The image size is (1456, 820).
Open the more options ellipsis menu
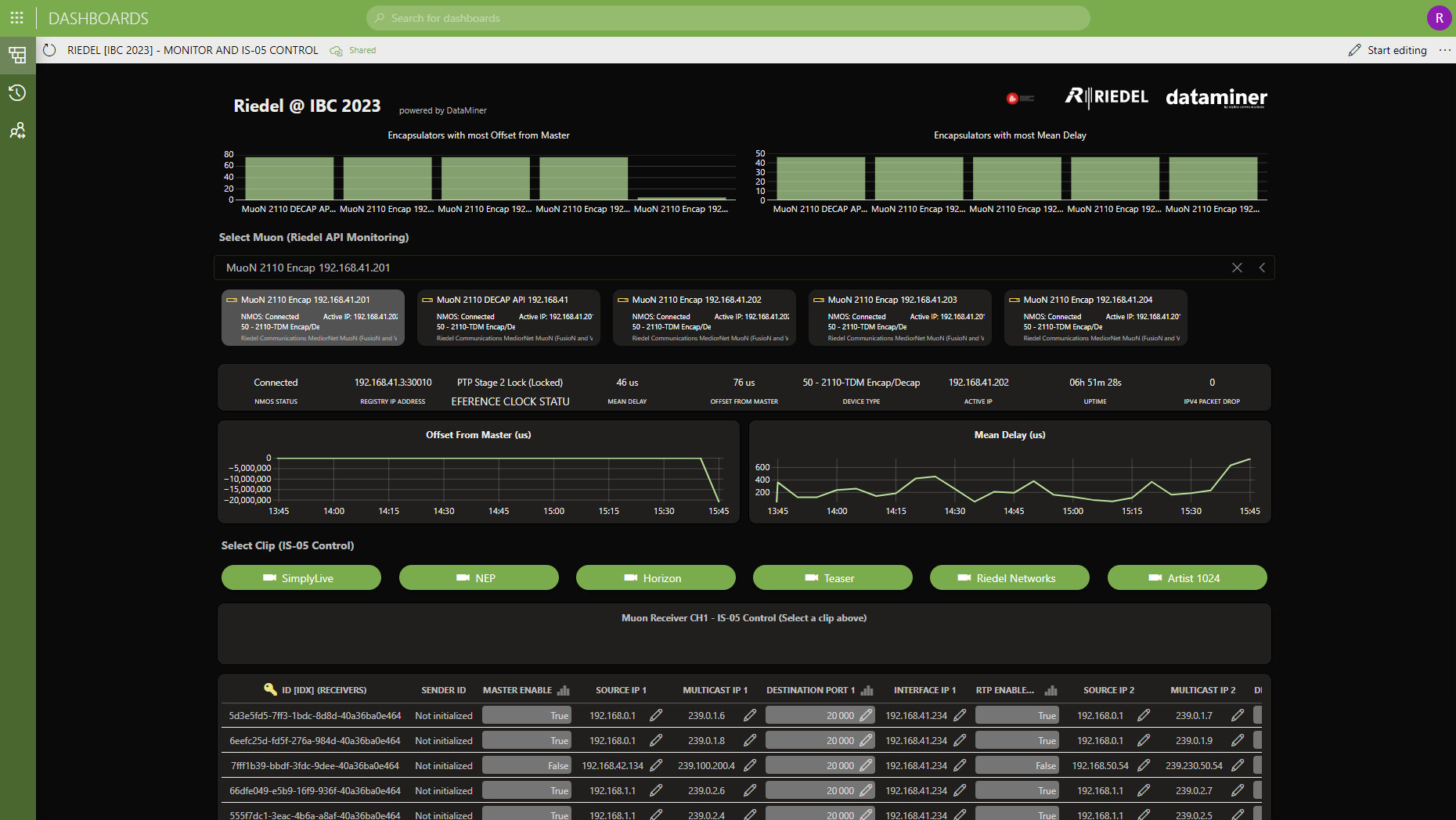pos(1444,50)
